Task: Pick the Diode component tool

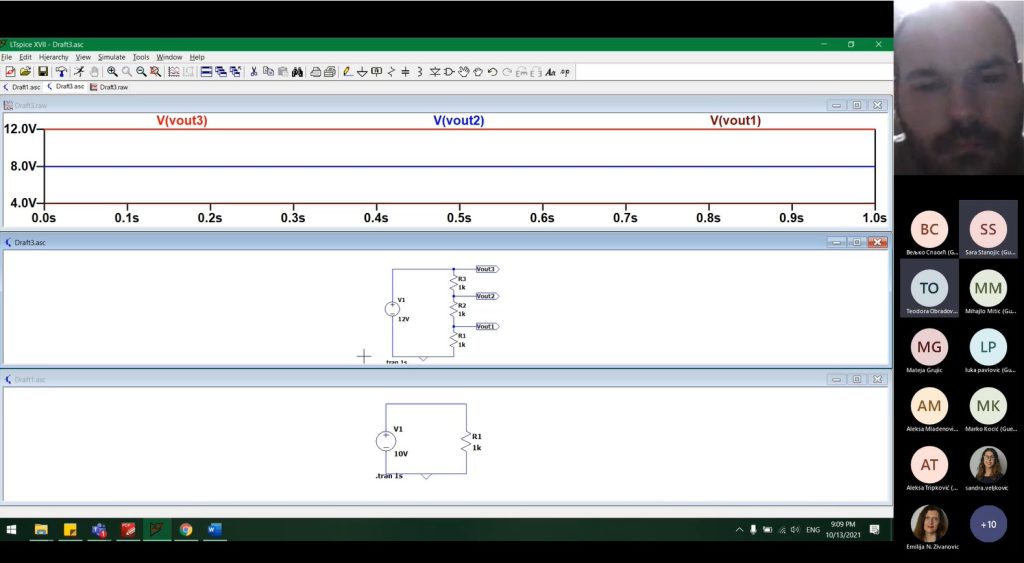Action: coord(434,72)
